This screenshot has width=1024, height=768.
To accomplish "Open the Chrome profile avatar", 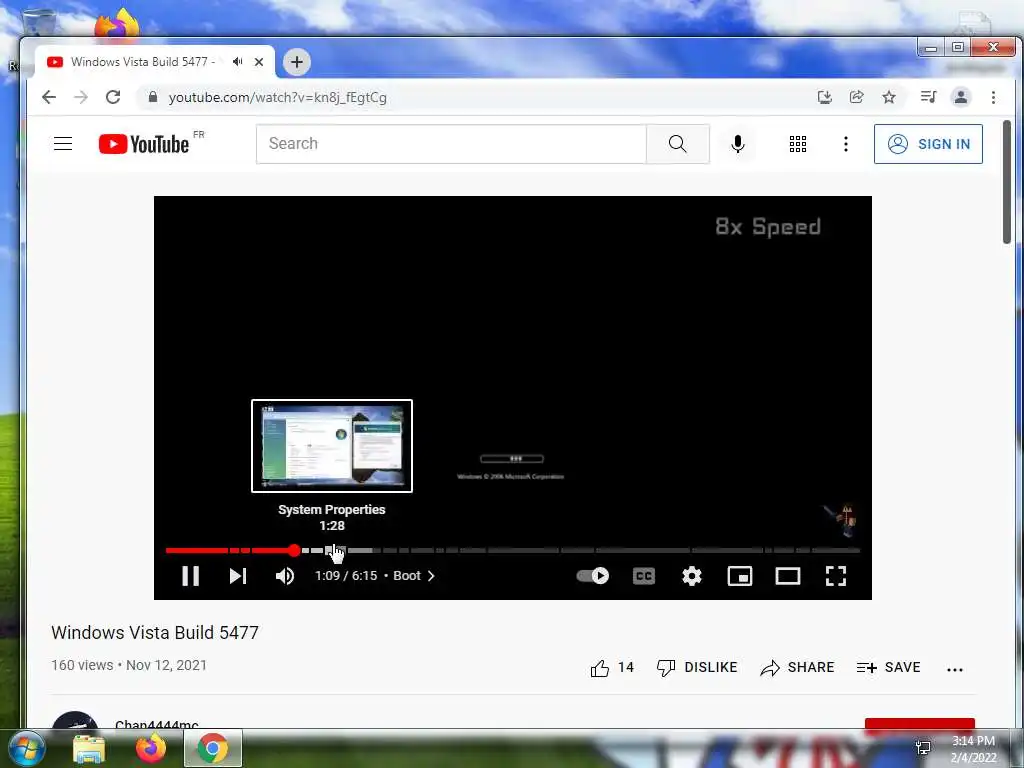I will 961,97.
